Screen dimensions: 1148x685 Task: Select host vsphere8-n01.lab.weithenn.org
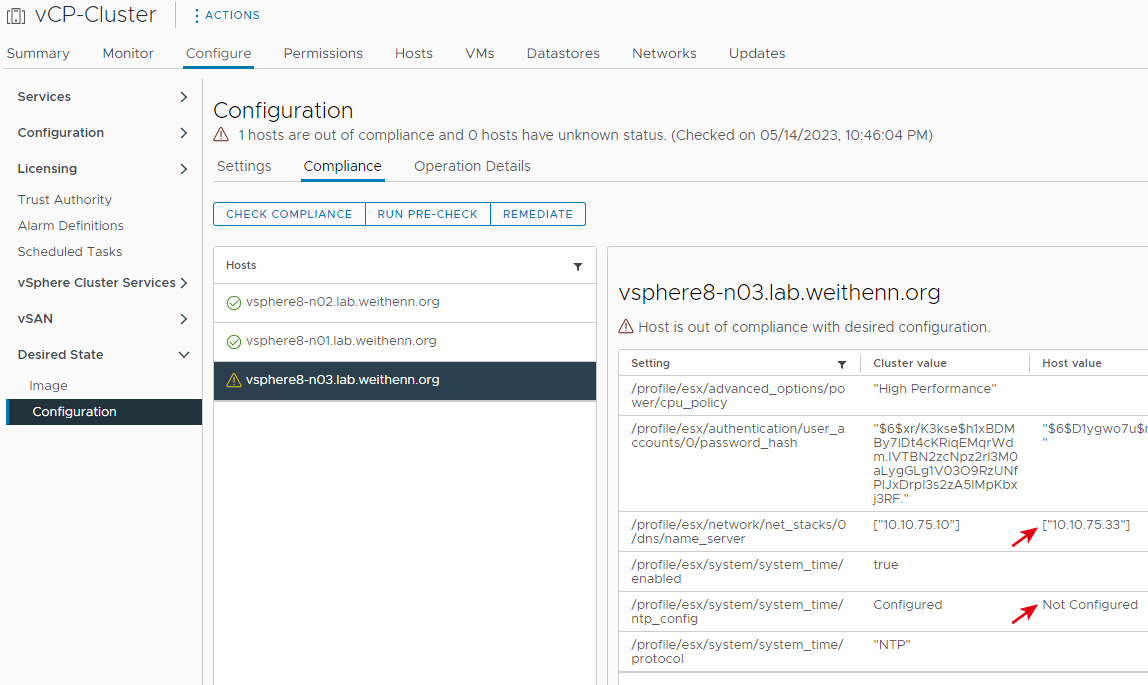405,341
